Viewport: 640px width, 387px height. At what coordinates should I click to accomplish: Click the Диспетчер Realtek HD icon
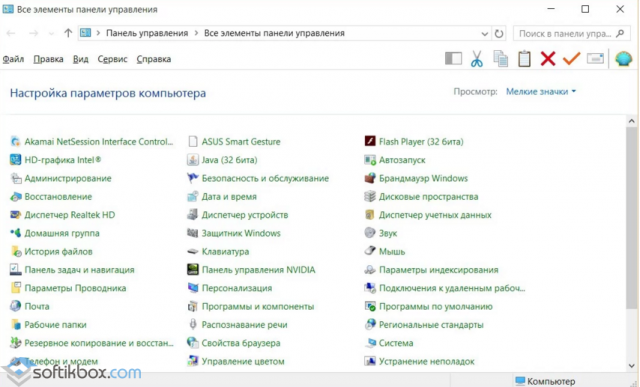coord(15,214)
